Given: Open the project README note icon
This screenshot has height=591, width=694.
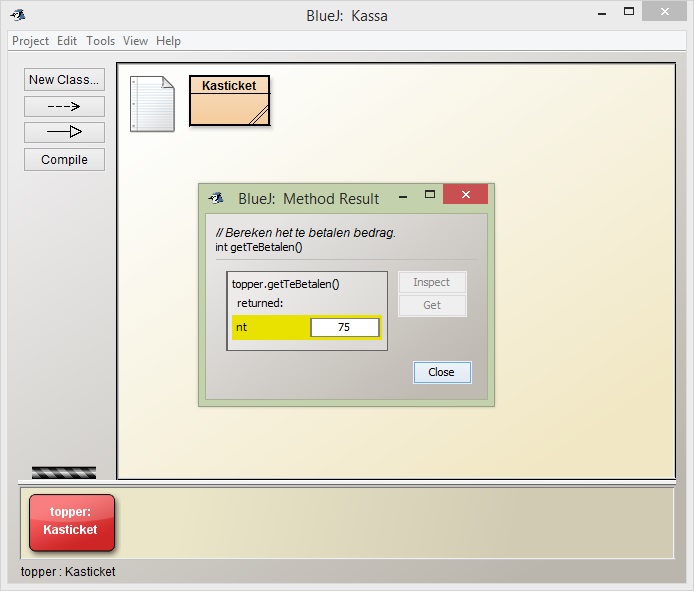Looking at the screenshot, I should pos(152,104).
